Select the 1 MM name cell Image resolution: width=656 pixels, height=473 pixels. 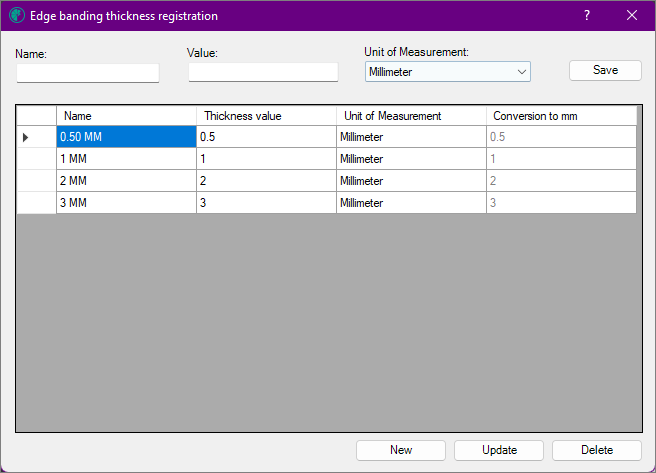[x=126, y=159]
